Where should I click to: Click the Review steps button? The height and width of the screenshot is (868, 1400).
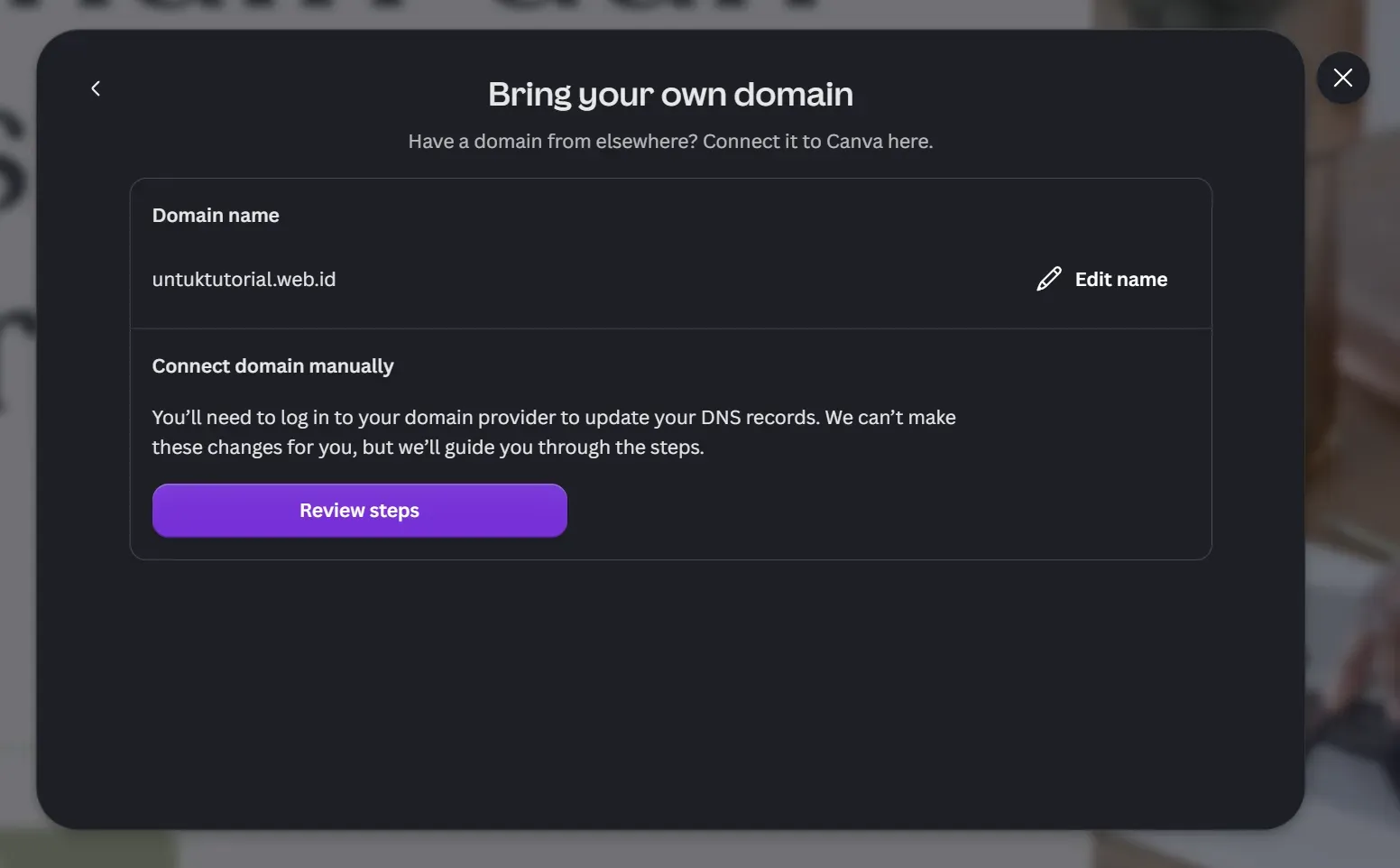coord(360,511)
